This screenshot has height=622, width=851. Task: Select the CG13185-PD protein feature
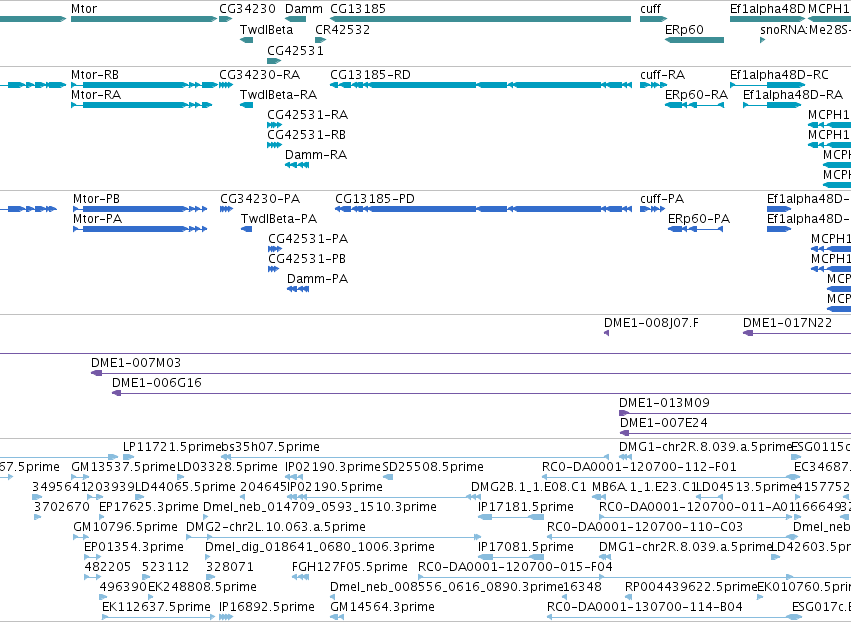pos(484,208)
